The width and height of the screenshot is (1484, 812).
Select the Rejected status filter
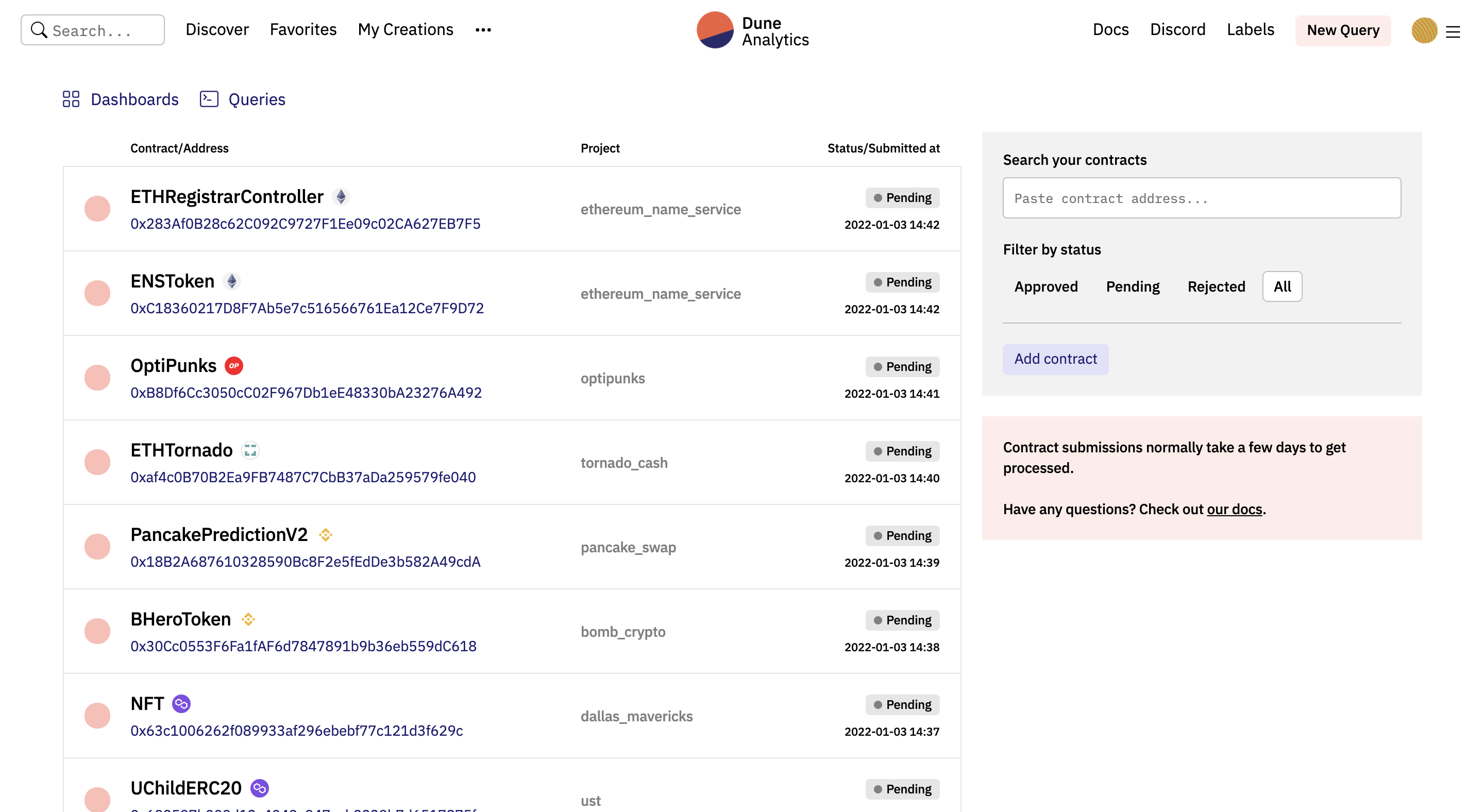click(x=1216, y=286)
